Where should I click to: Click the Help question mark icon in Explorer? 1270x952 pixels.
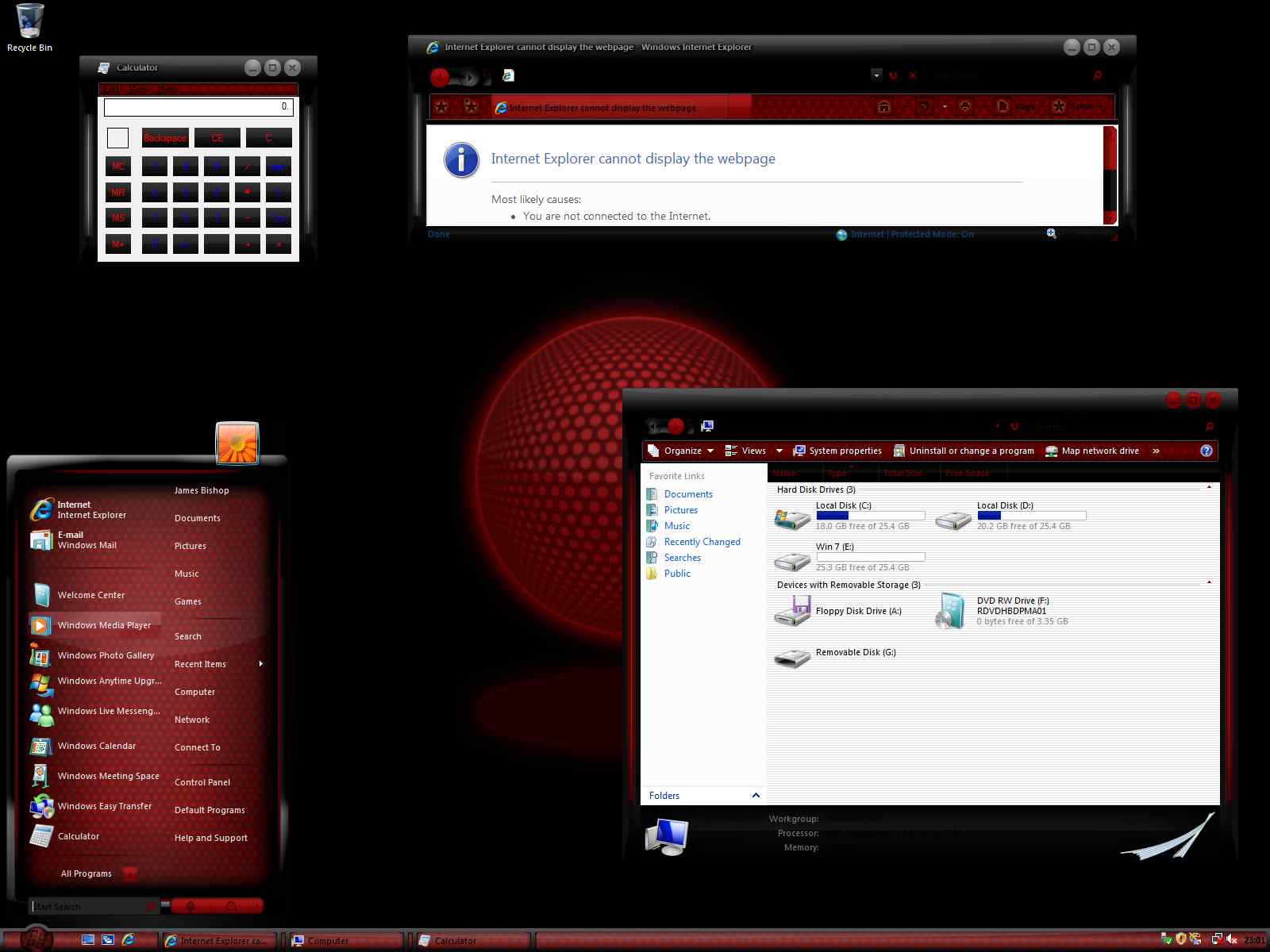point(1206,451)
